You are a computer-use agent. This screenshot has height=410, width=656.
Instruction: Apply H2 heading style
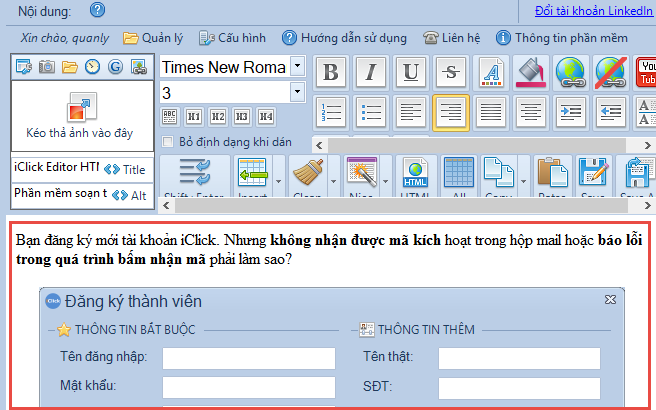tap(218, 116)
